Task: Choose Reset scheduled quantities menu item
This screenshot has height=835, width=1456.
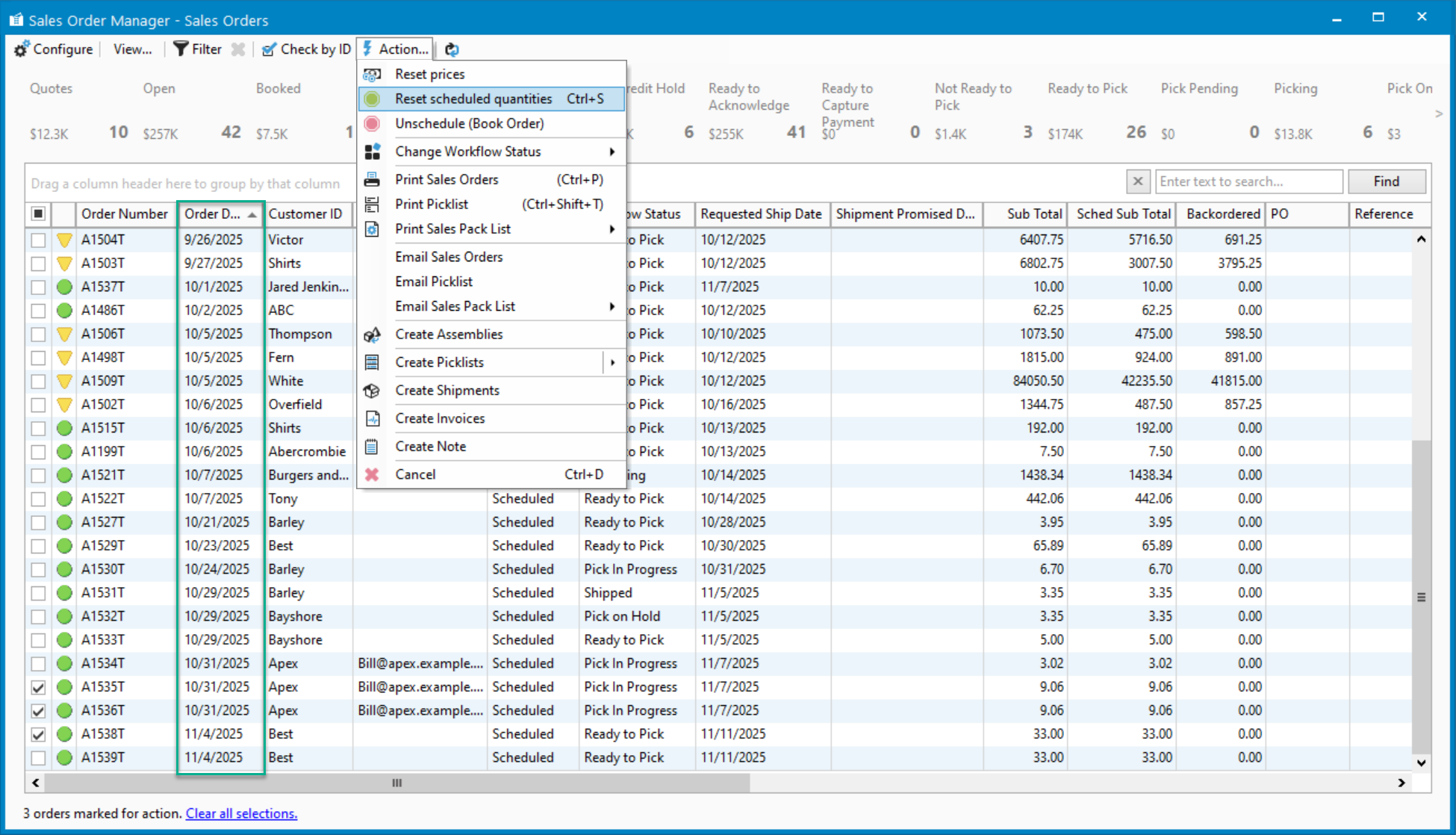Action: pos(473,99)
